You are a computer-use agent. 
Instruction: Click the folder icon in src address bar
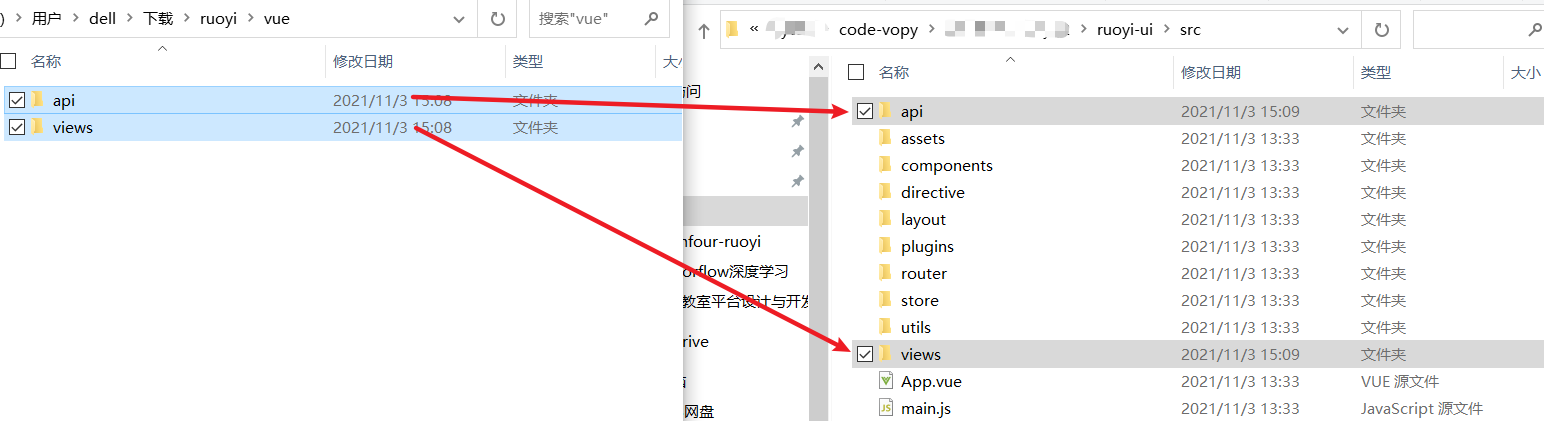[732, 30]
